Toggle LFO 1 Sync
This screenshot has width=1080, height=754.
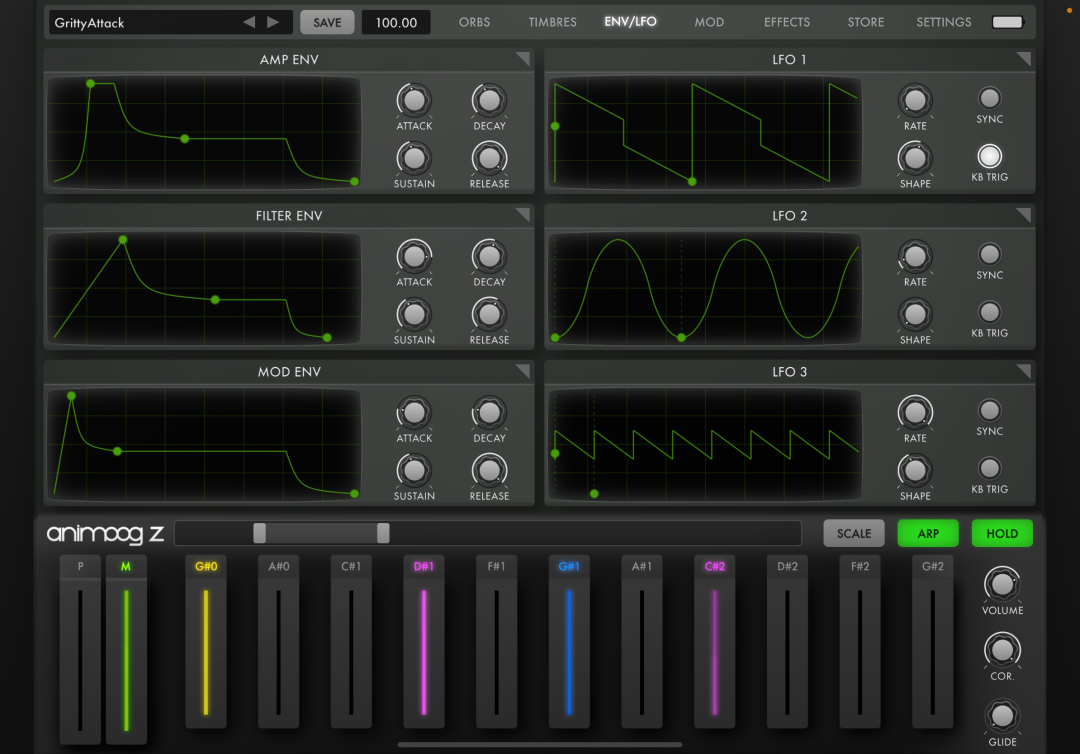pyautogui.click(x=990, y=98)
